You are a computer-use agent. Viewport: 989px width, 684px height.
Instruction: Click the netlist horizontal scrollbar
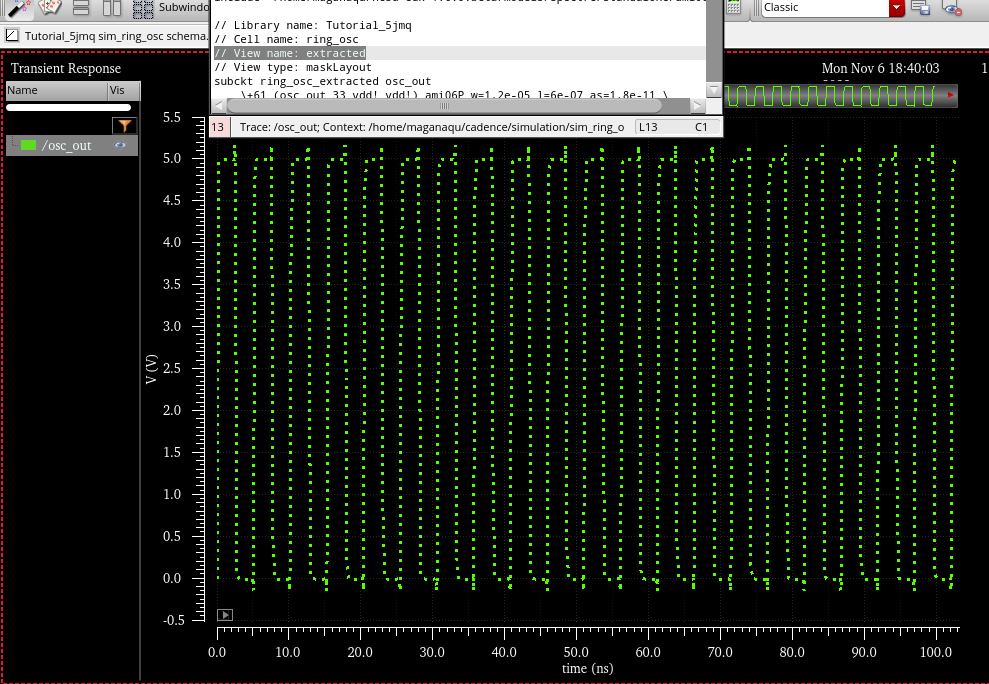[445, 104]
